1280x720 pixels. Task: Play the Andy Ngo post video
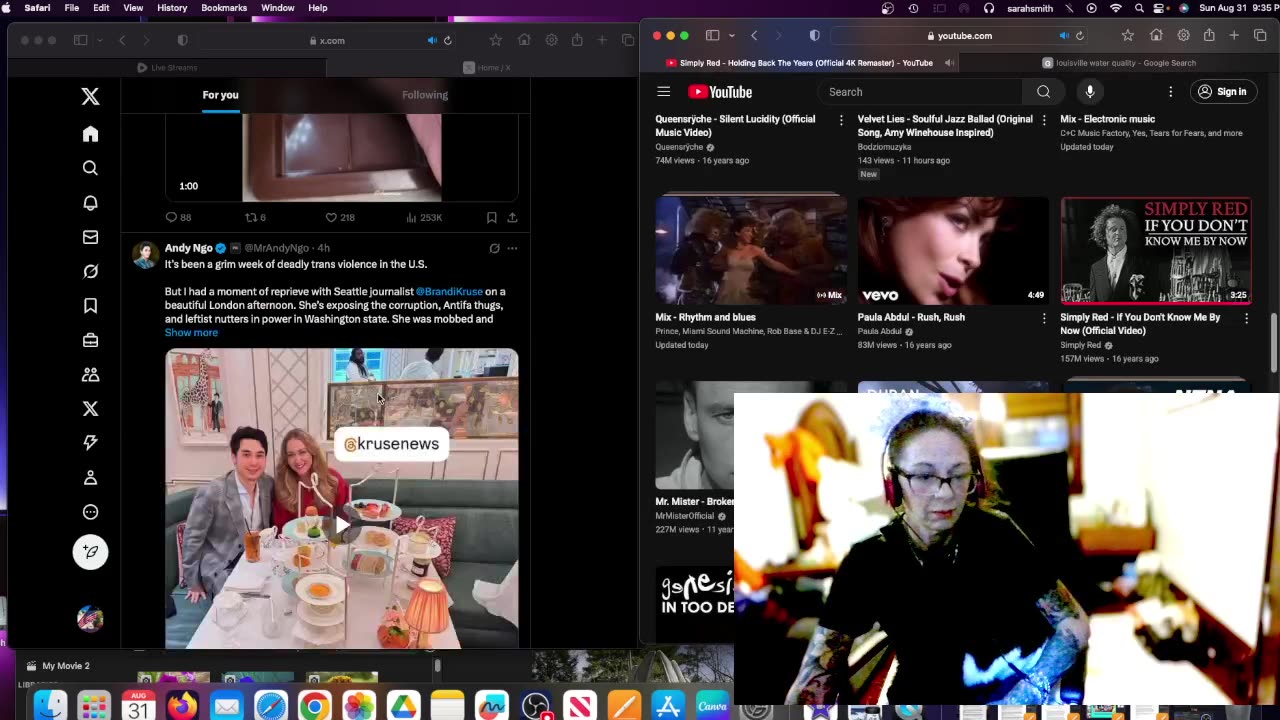342,523
